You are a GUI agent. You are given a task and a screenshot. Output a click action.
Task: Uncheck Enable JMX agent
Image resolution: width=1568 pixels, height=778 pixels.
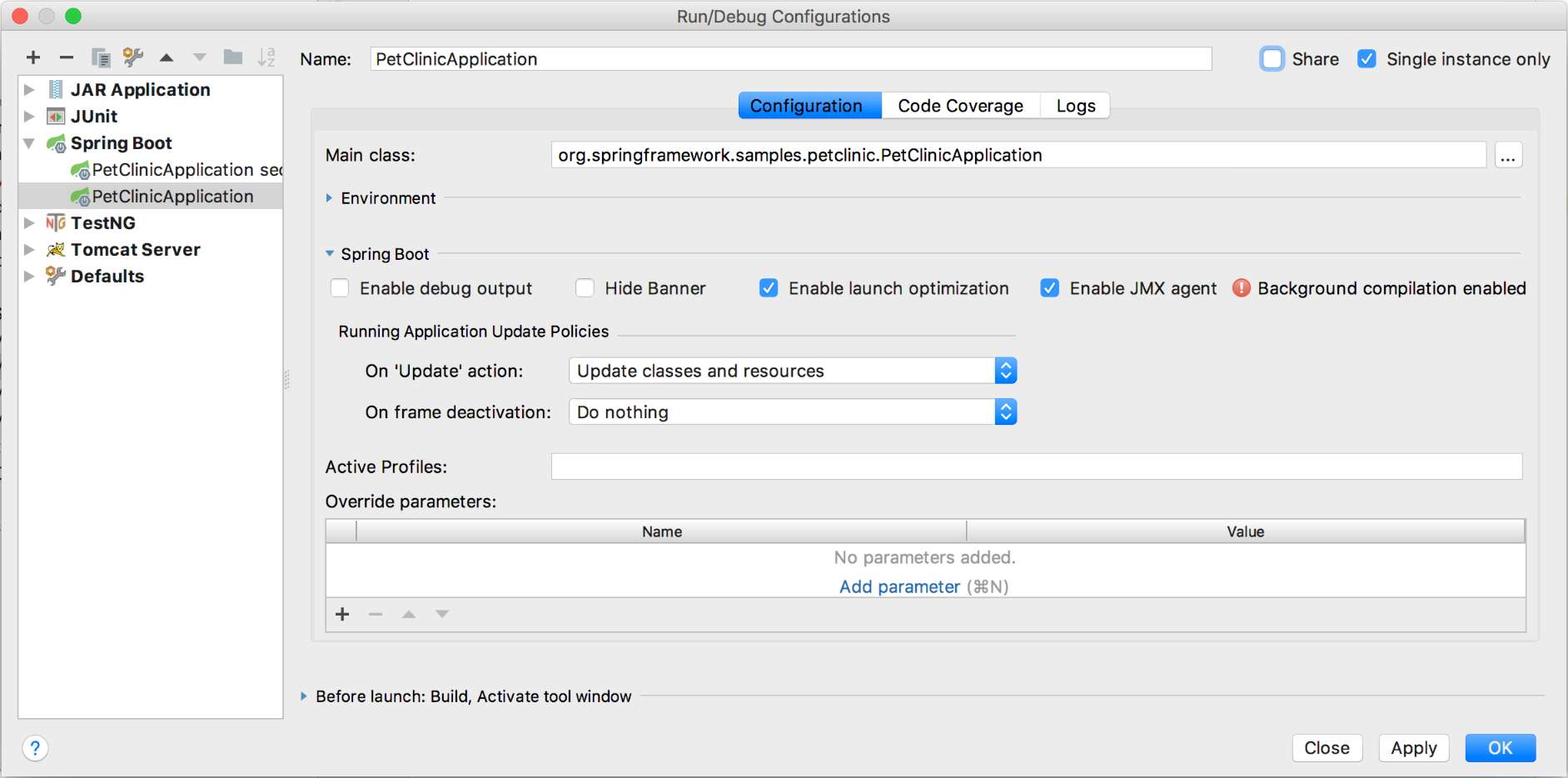[x=1051, y=288]
